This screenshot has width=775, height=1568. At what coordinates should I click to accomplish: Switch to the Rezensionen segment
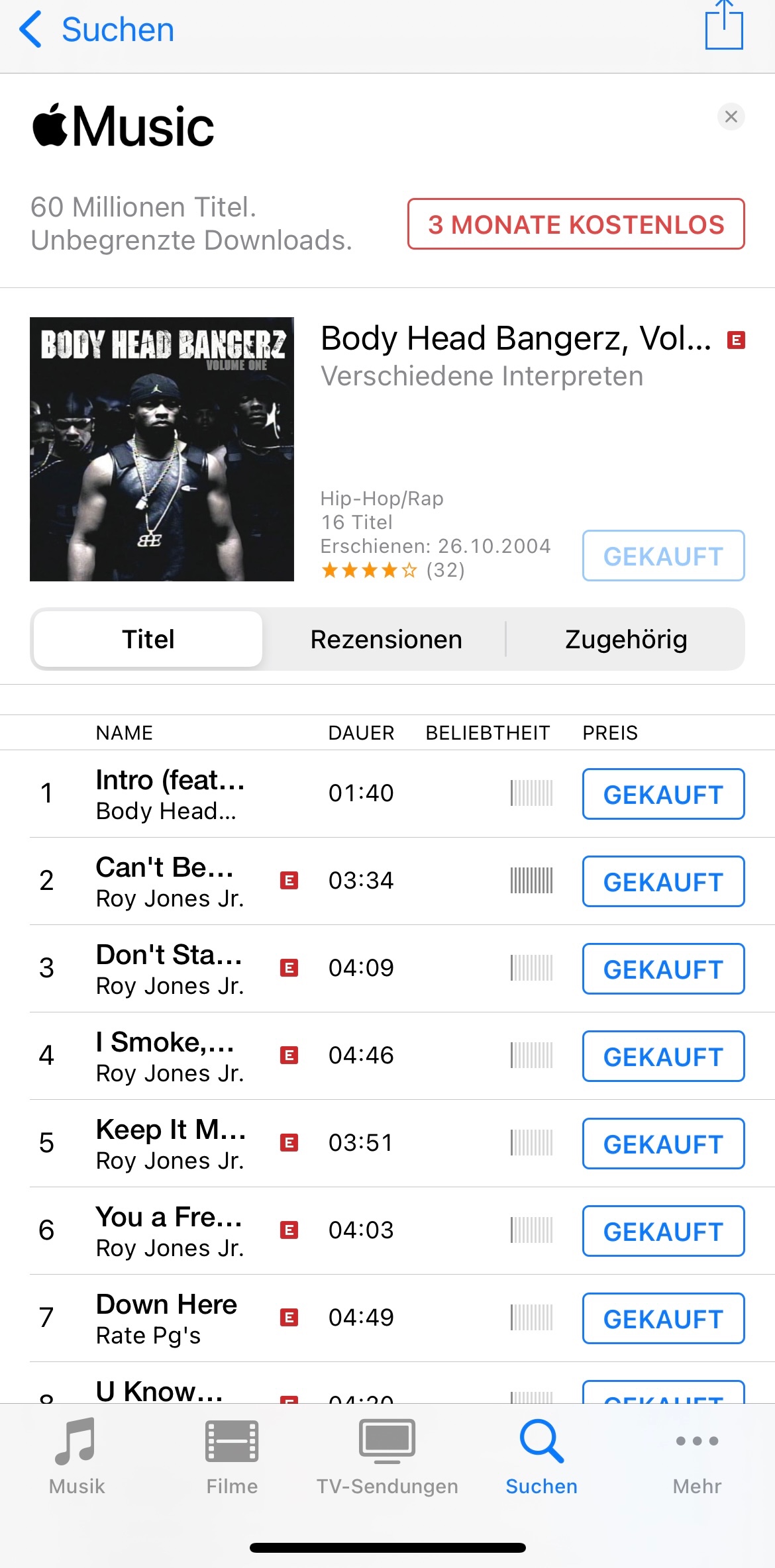(386, 639)
